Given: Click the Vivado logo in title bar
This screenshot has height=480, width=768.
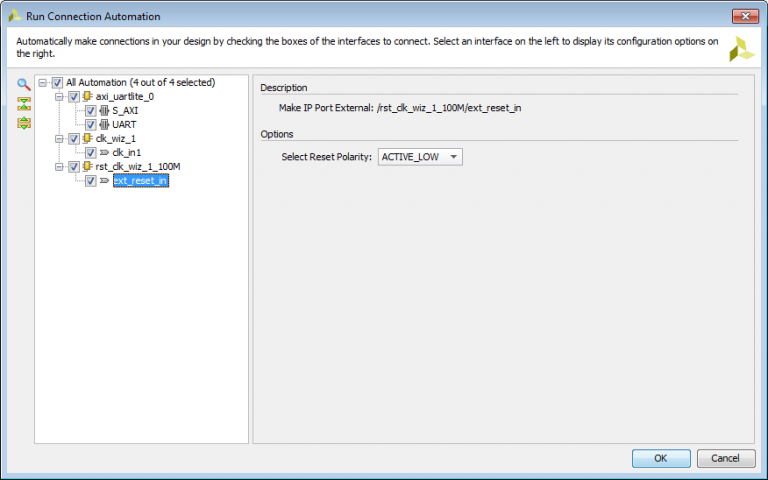Looking at the screenshot, I should click(x=15, y=16).
